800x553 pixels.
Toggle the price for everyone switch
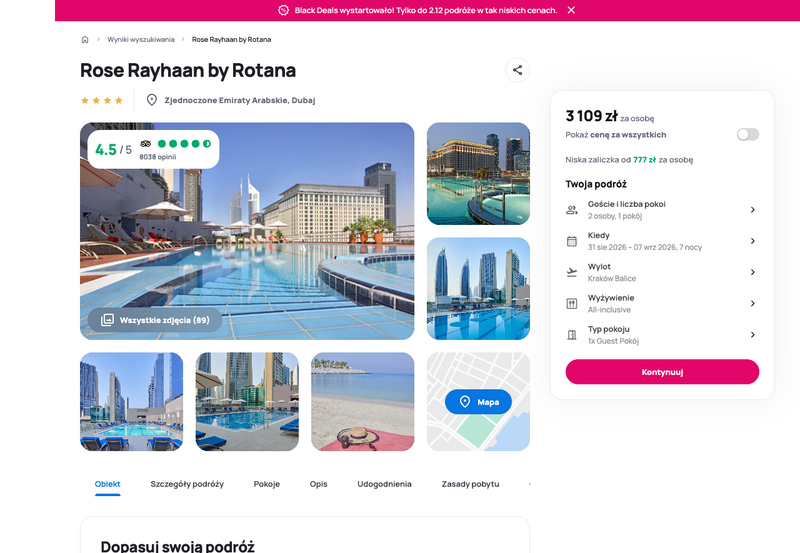pyautogui.click(x=747, y=134)
